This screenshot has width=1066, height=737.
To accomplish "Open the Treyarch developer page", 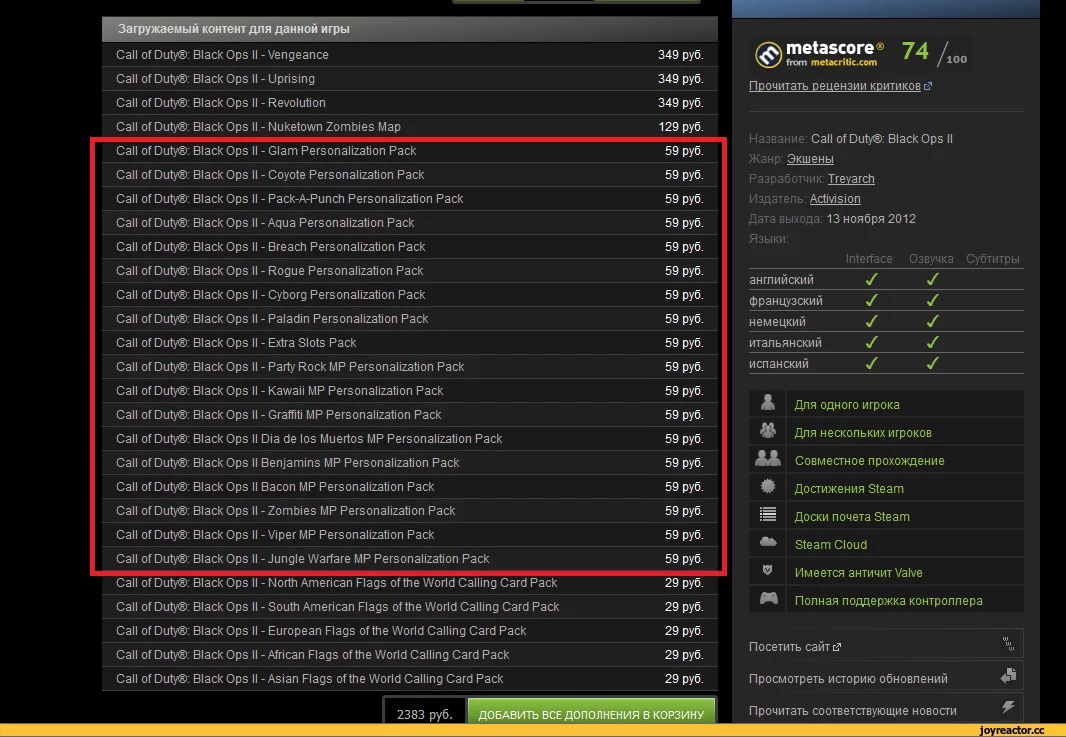I will tap(850, 178).
